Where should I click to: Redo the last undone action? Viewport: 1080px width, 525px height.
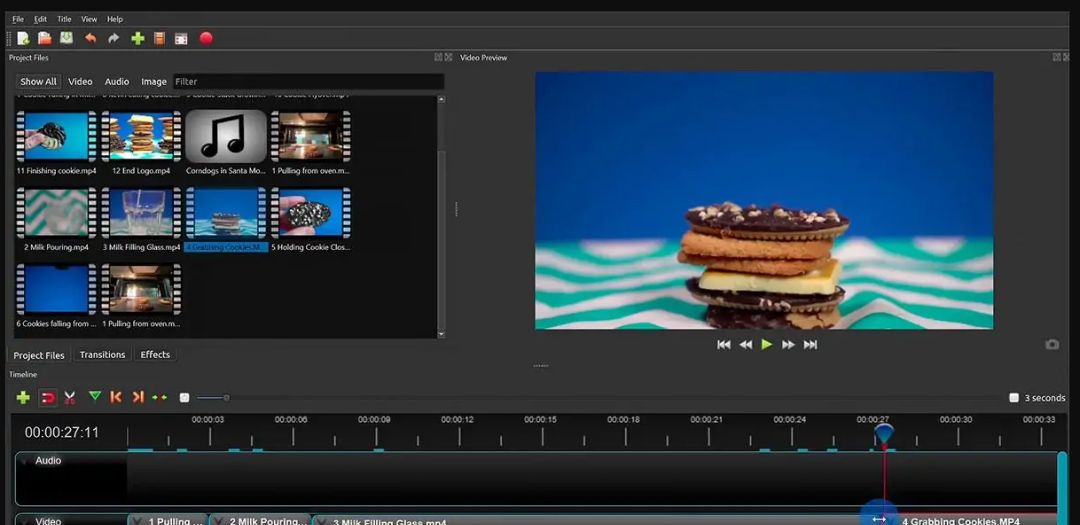114,39
